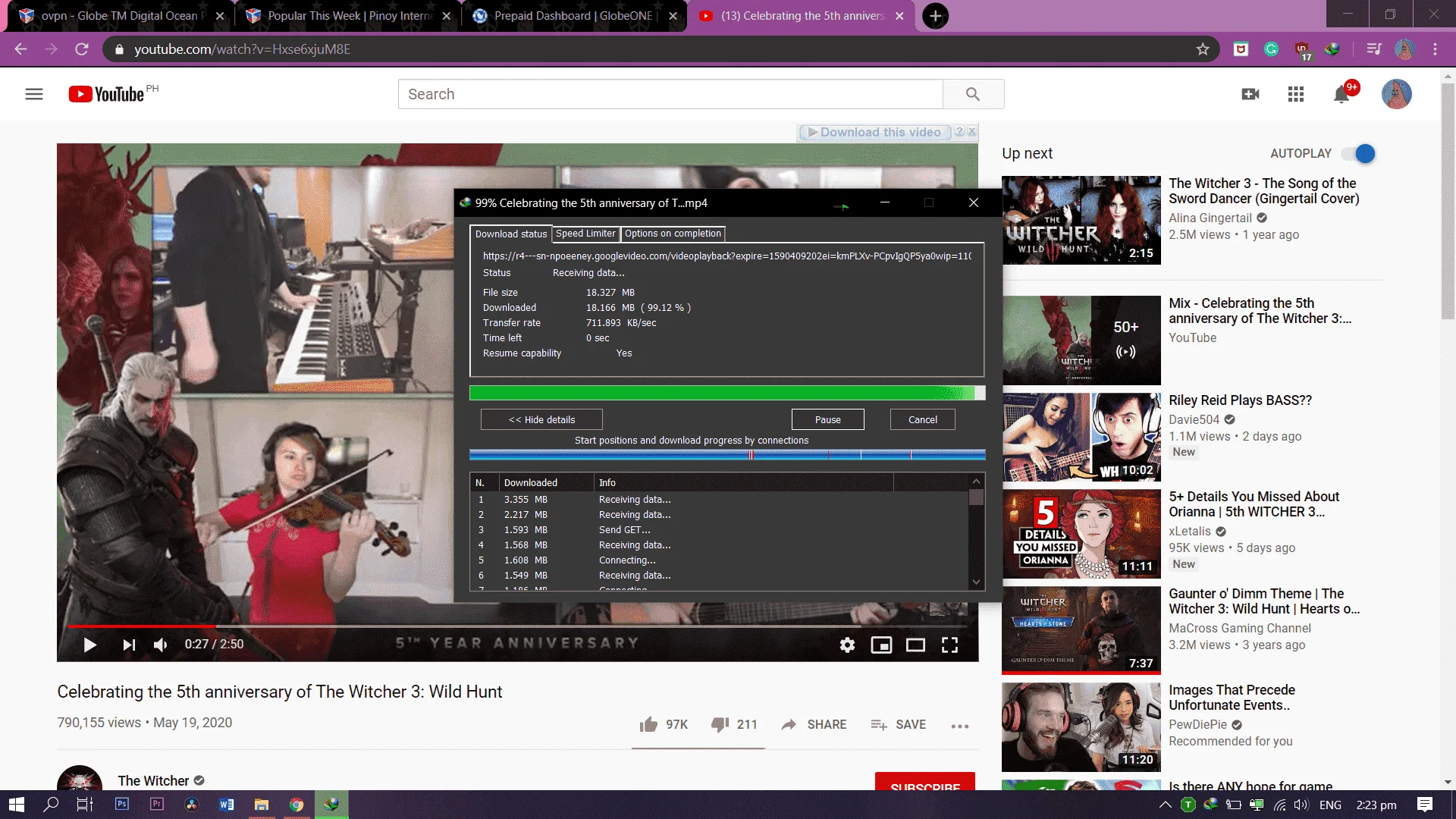Click the search magnifier button
1456x819 pixels.
coord(973,94)
